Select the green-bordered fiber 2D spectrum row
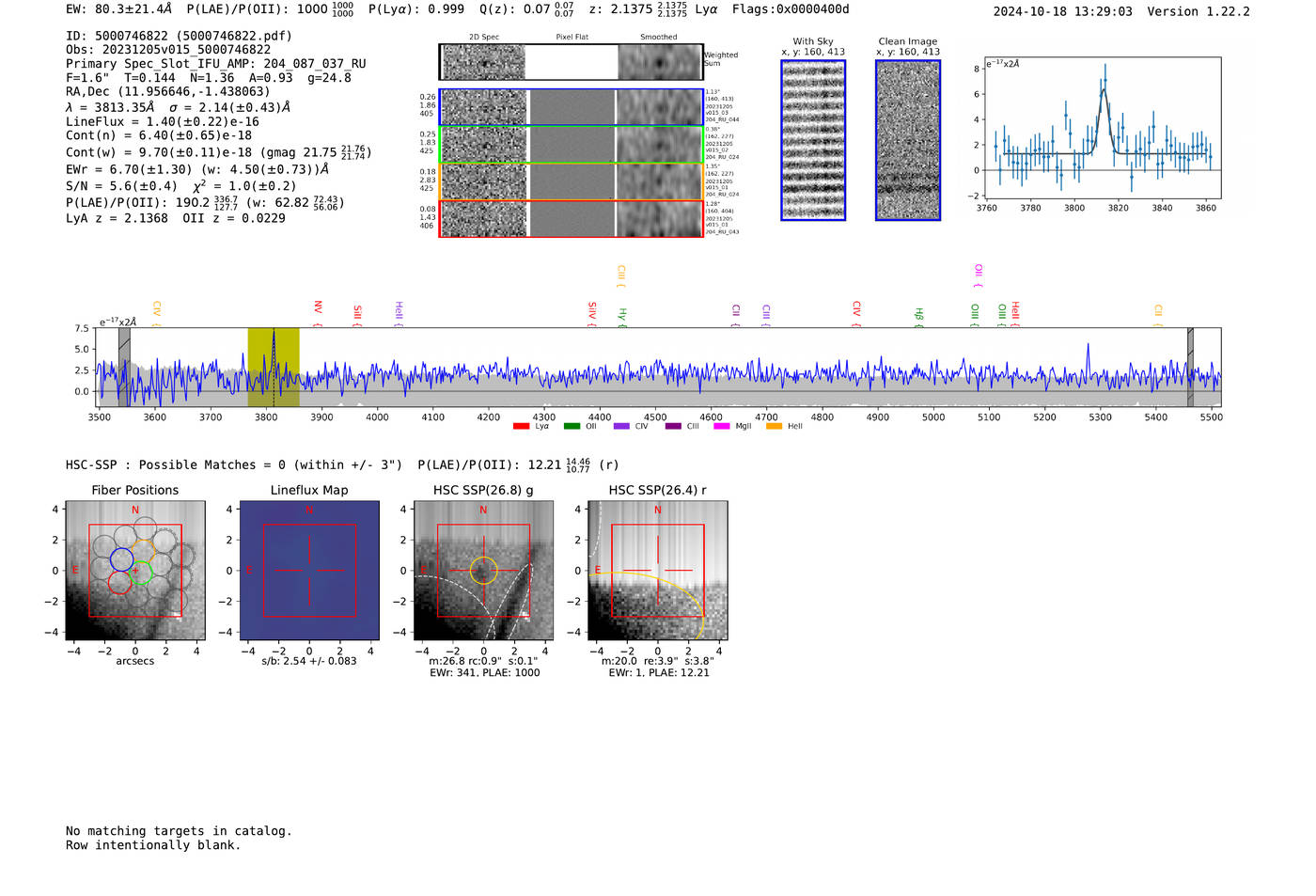Image resolution: width=1316 pixels, height=896 pixels. pyautogui.click(x=572, y=145)
